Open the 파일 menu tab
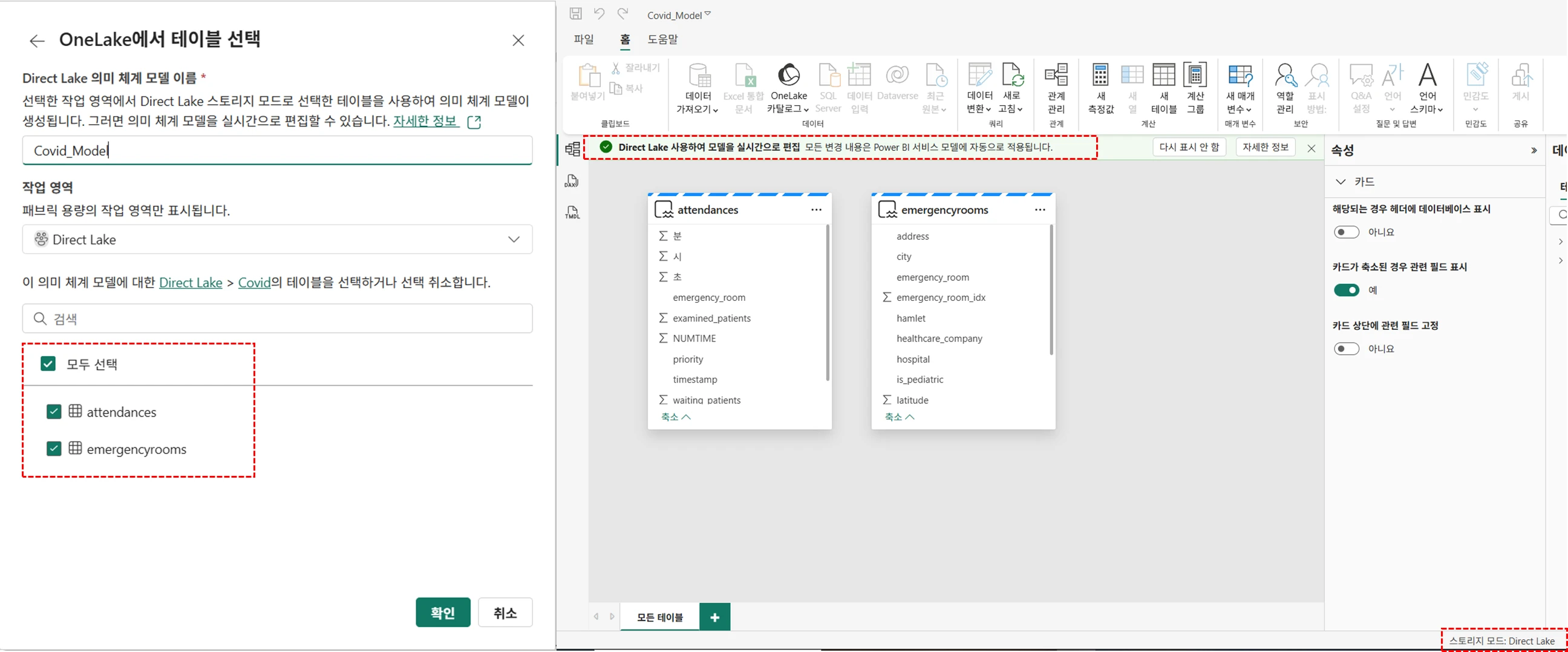The image size is (1568, 652). [x=583, y=39]
